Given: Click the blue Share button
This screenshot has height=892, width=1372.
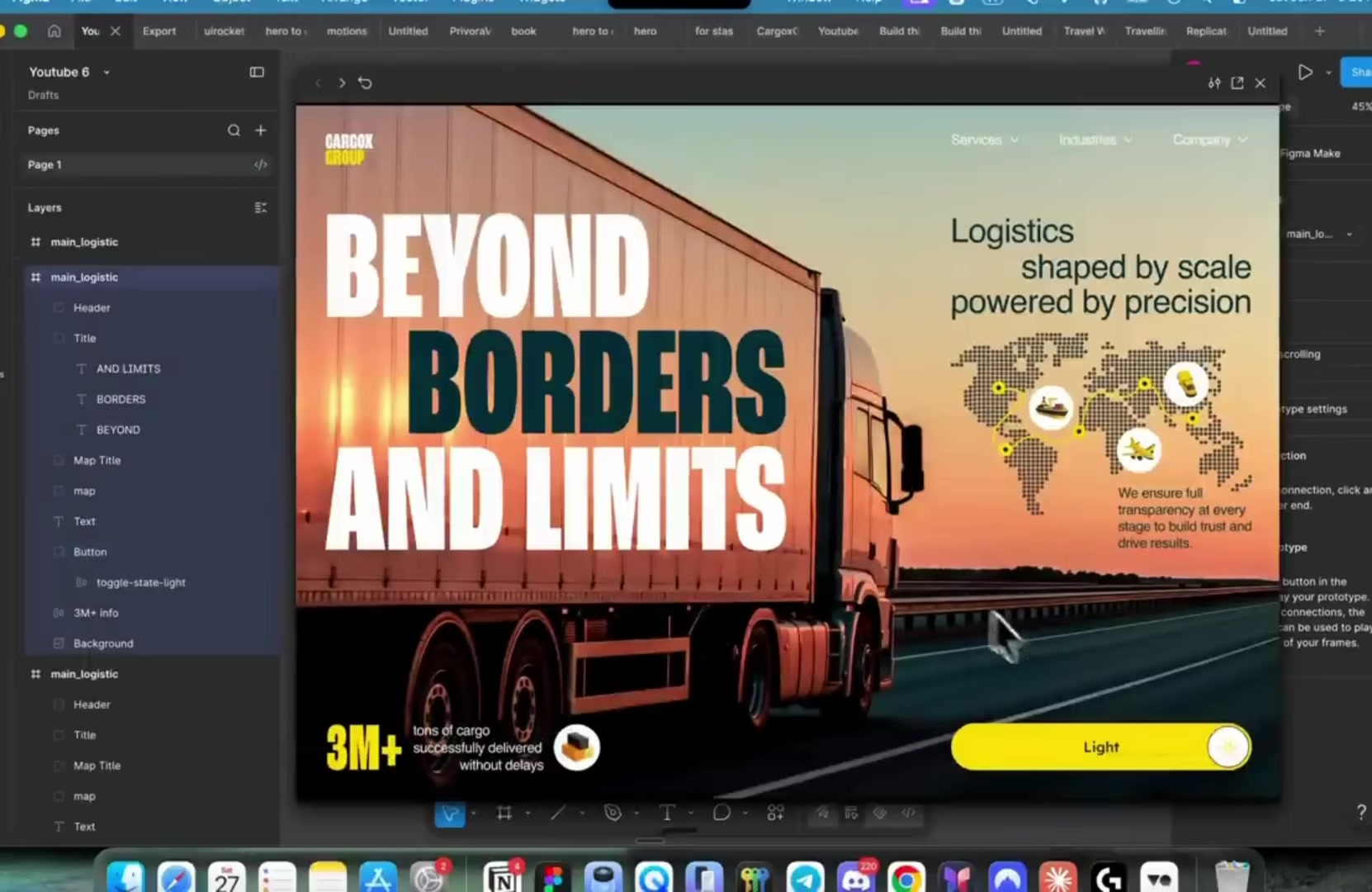Looking at the screenshot, I should (1358, 72).
